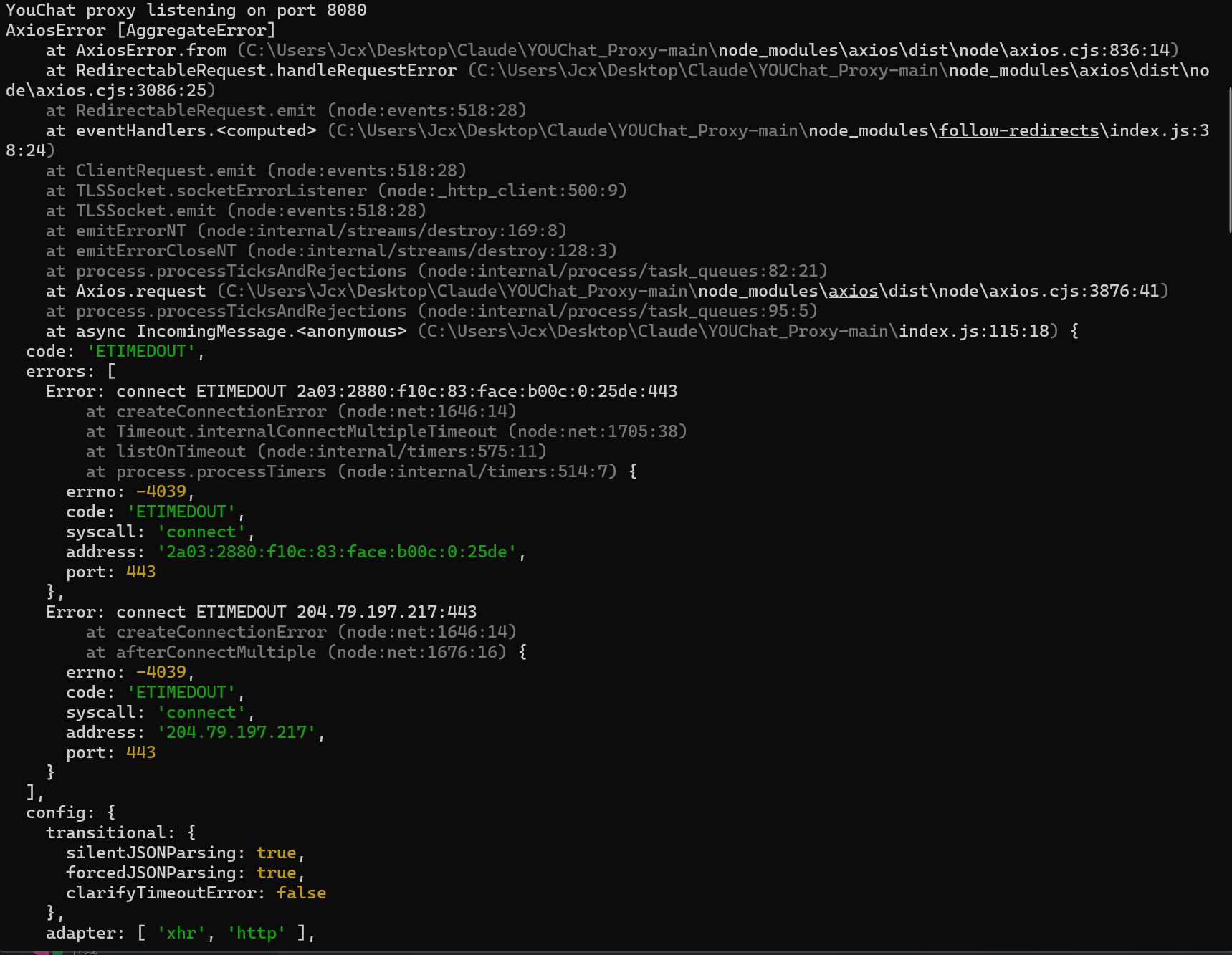The image size is (1232, 955).
Task: Click the vertical scrollbar thumb
Action: coord(1229,158)
